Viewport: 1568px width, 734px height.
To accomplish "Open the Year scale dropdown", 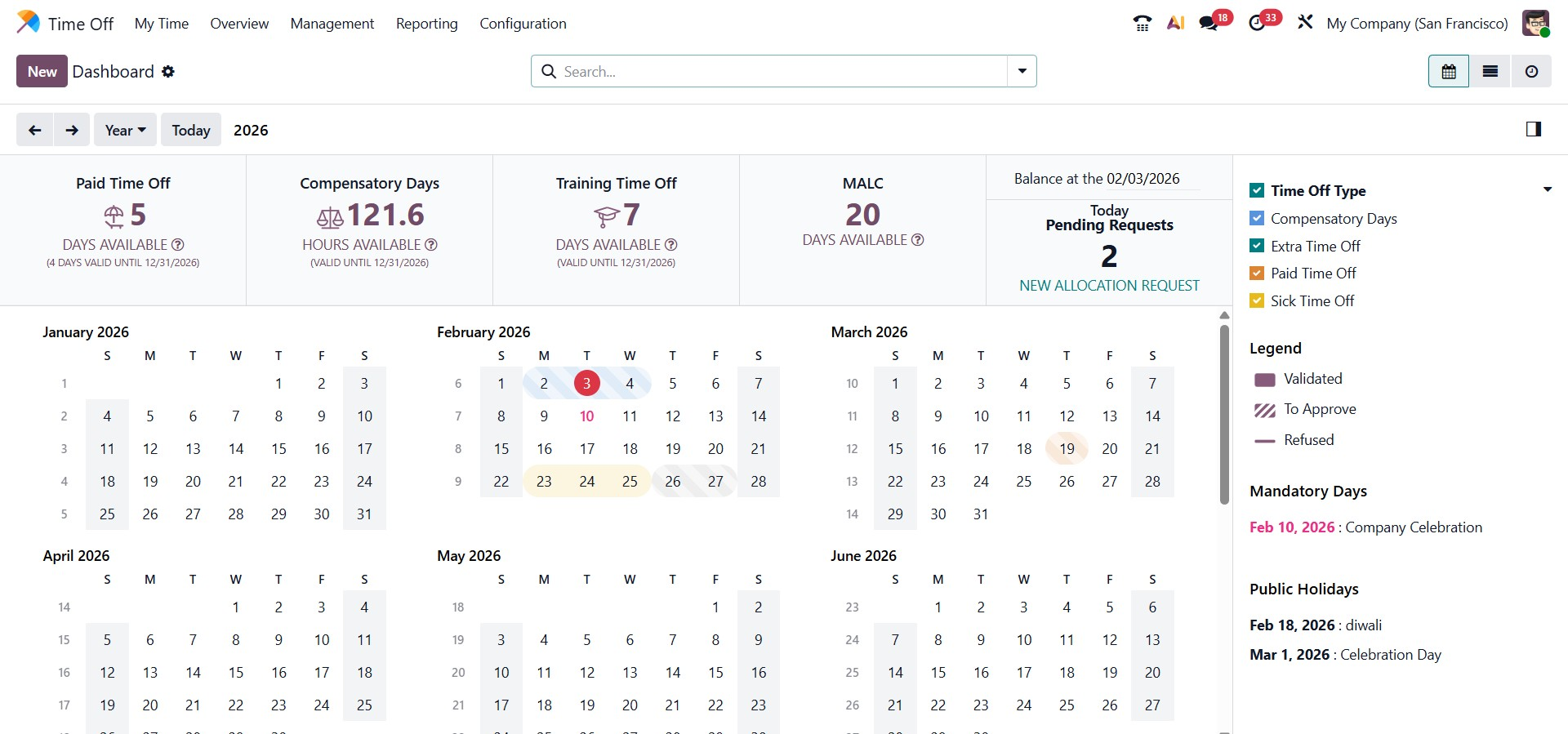I will pyautogui.click(x=125, y=130).
